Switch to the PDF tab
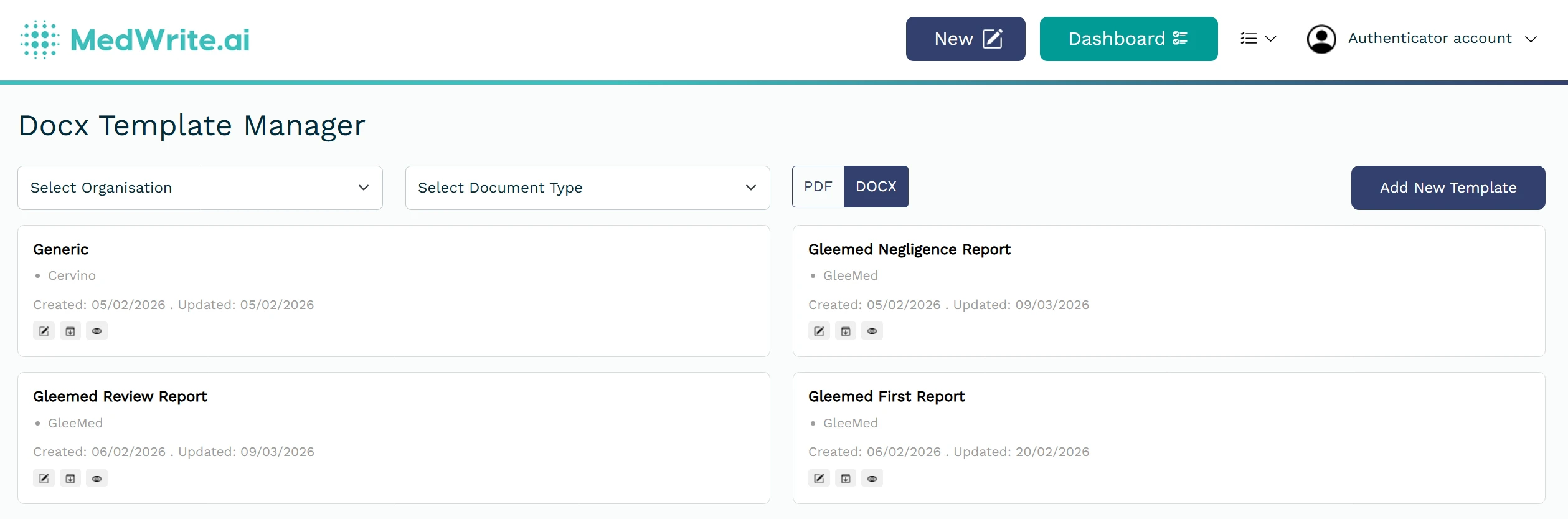1568x519 pixels. [818, 186]
